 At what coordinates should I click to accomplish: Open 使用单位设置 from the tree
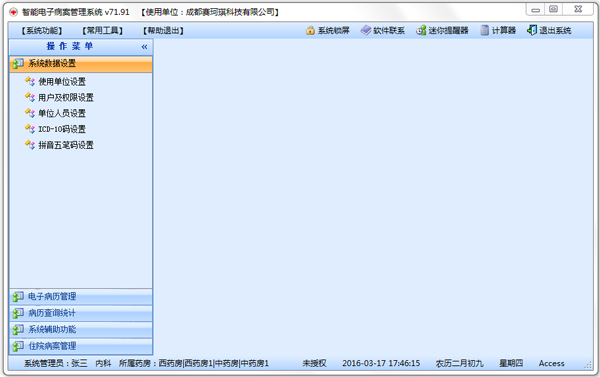62,82
